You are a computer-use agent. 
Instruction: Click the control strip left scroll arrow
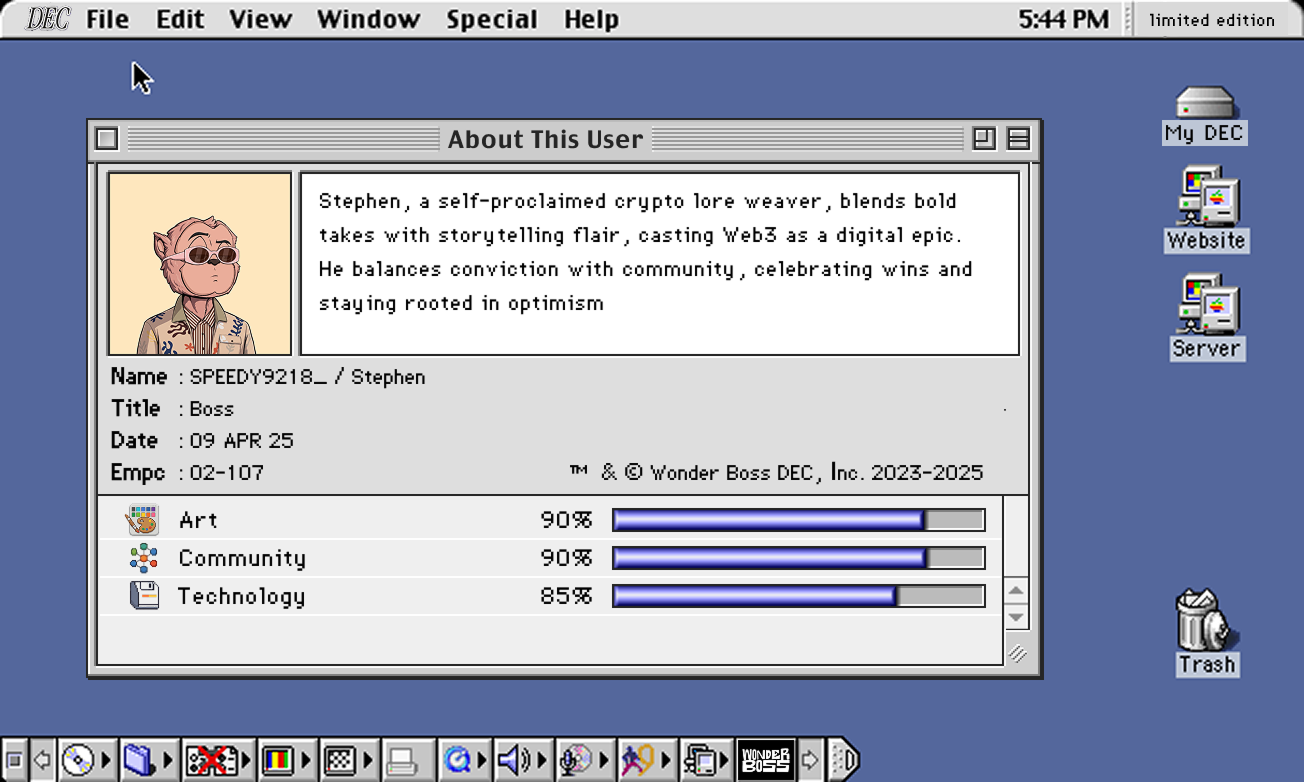(x=43, y=761)
